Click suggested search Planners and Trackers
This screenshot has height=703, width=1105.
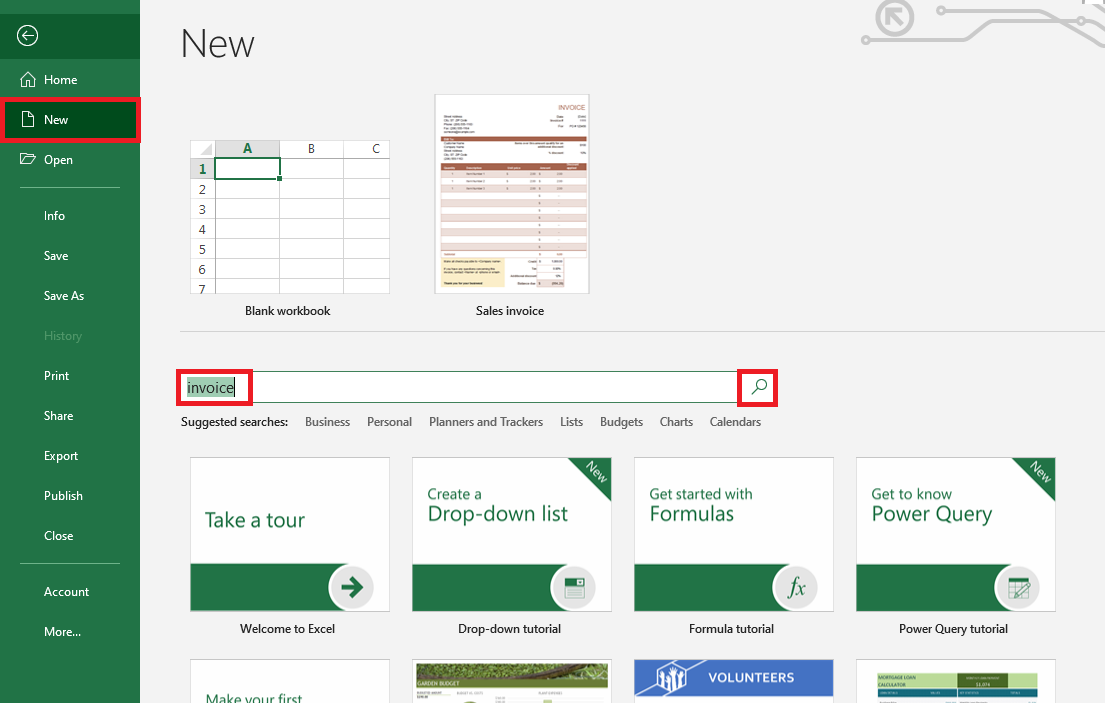pos(486,421)
